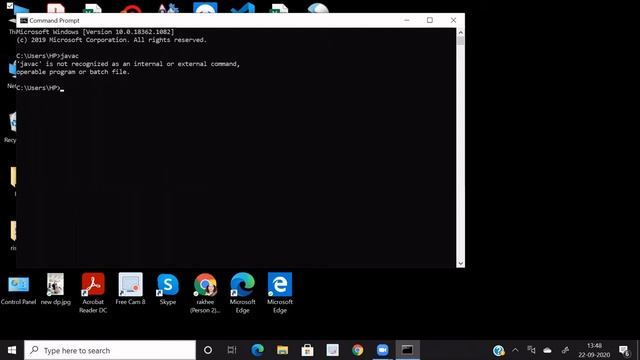Viewport: 640px width, 360px height.
Task: Select Command Prompt taskbar button
Action: 407,350
